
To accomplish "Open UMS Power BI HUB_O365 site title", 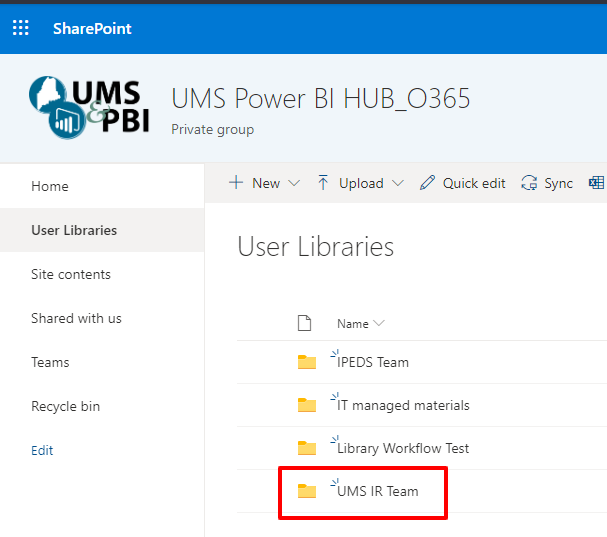I will coord(321,98).
